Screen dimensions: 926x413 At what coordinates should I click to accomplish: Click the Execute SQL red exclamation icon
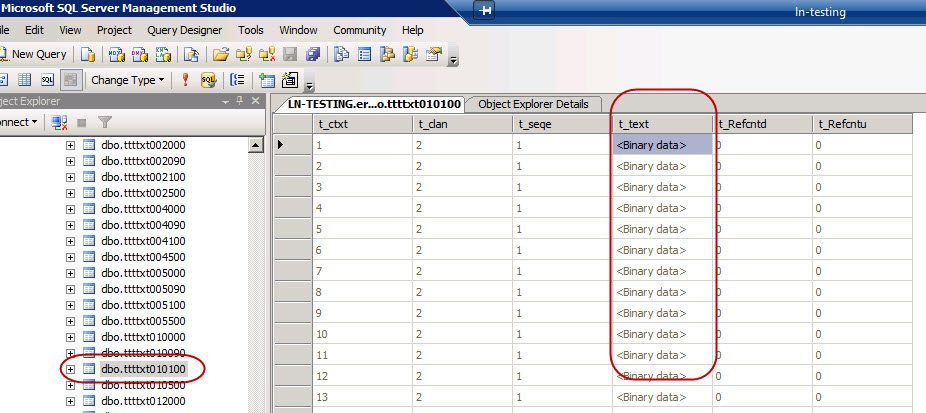(x=185, y=80)
